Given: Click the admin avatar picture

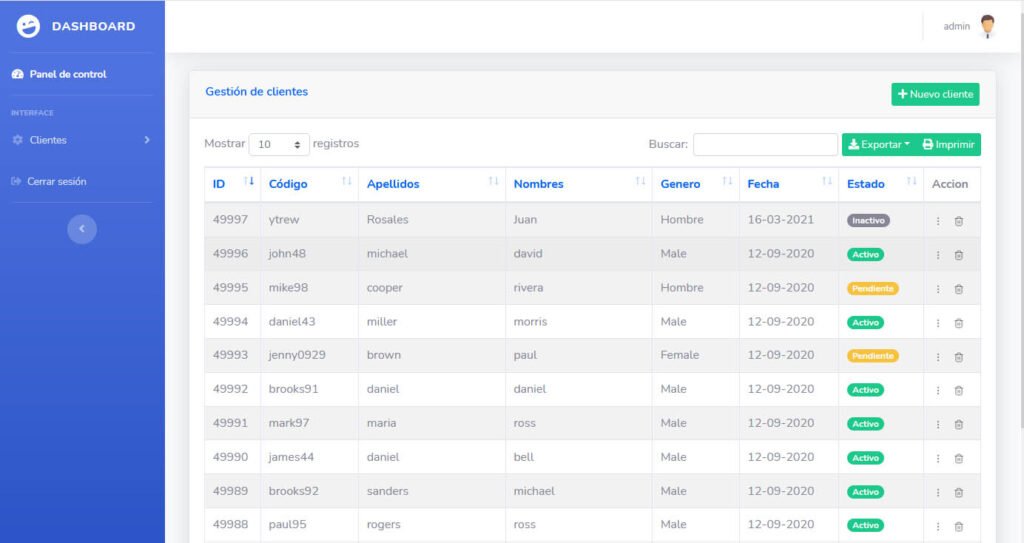Looking at the screenshot, I should (988, 26).
